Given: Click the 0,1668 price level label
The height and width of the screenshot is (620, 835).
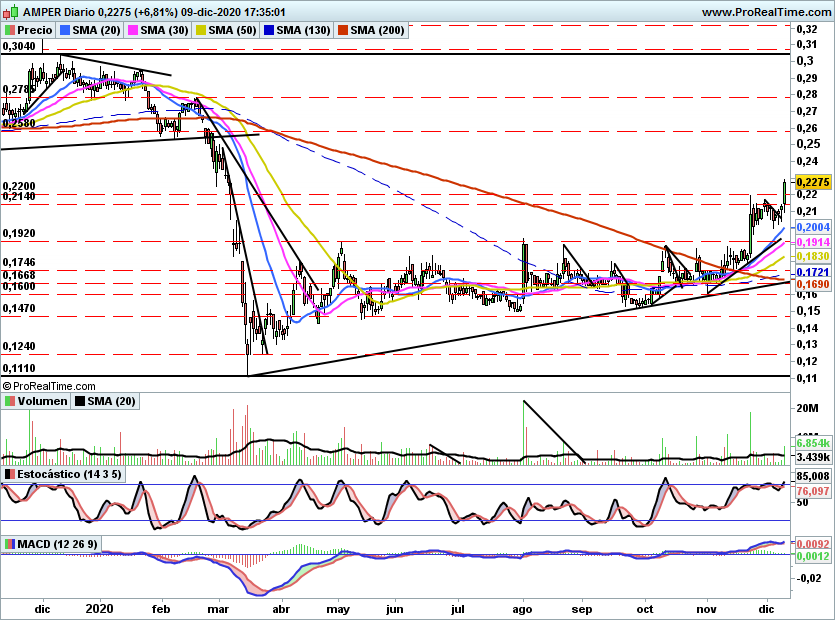Looking at the screenshot, I should tap(19, 275).
